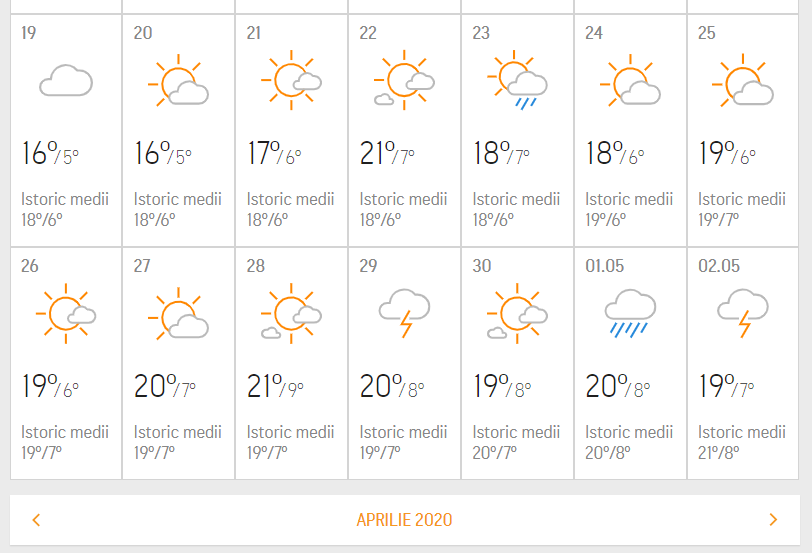Click the sunny icon for day 26
The image size is (812, 553).
[x=66, y=313]
